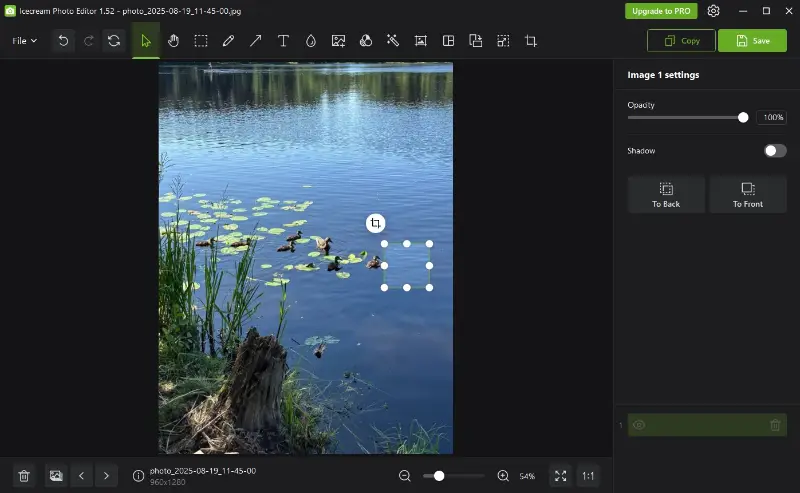Go to the next image
This screenshot has height=493, width=800.
coord(107,476)
